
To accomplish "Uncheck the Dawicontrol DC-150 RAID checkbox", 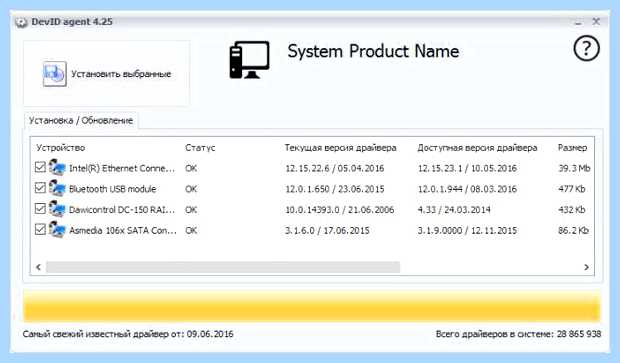I will tap(40, 208).
